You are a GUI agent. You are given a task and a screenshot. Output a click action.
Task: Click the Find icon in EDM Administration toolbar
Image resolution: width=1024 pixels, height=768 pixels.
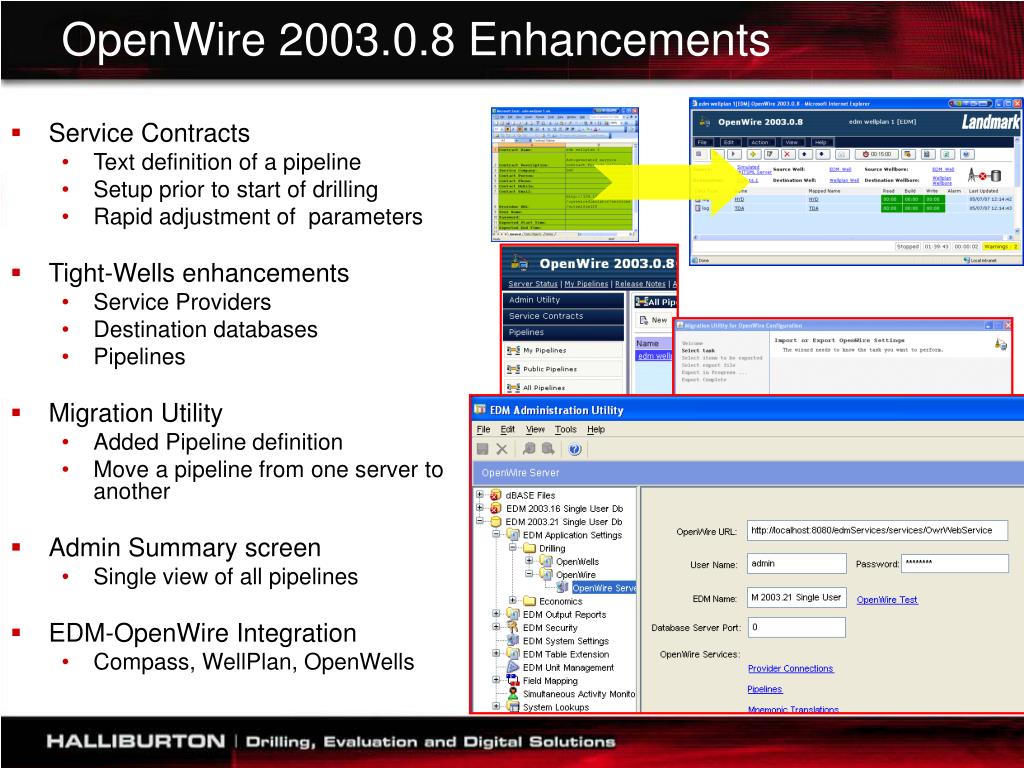tap(529, 449)
